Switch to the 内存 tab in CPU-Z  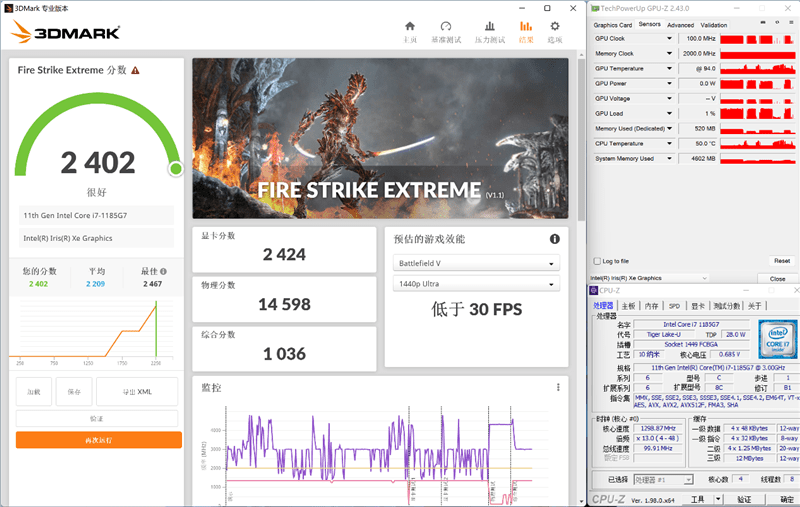652,306
